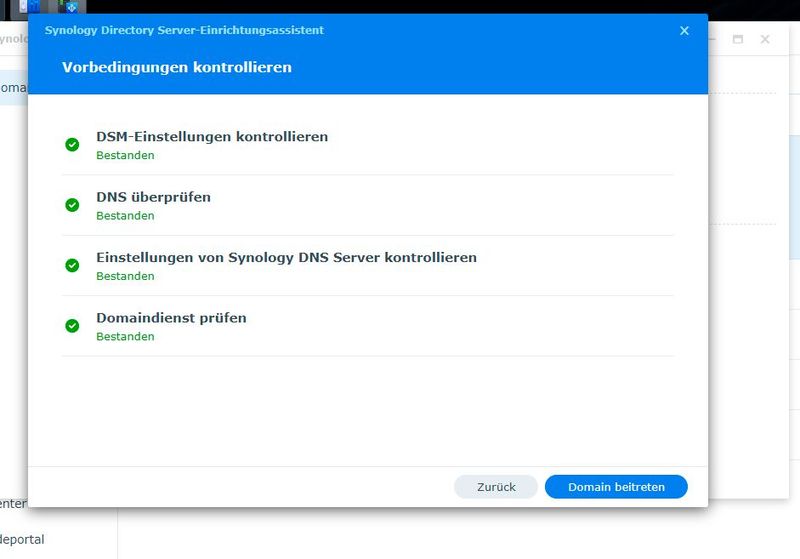This screenshot has width=800, height=559.
Task: Click green check icon beside Synology DNS Server
Action: [72, 265]
